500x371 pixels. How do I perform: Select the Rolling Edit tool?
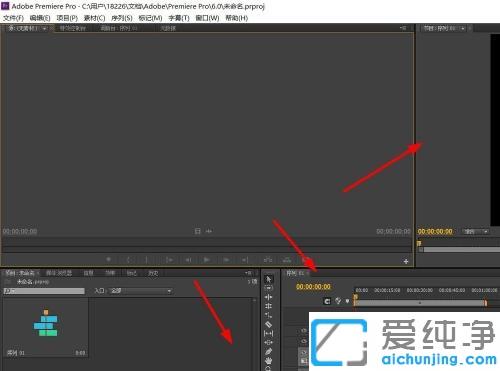tap(268, 306)
